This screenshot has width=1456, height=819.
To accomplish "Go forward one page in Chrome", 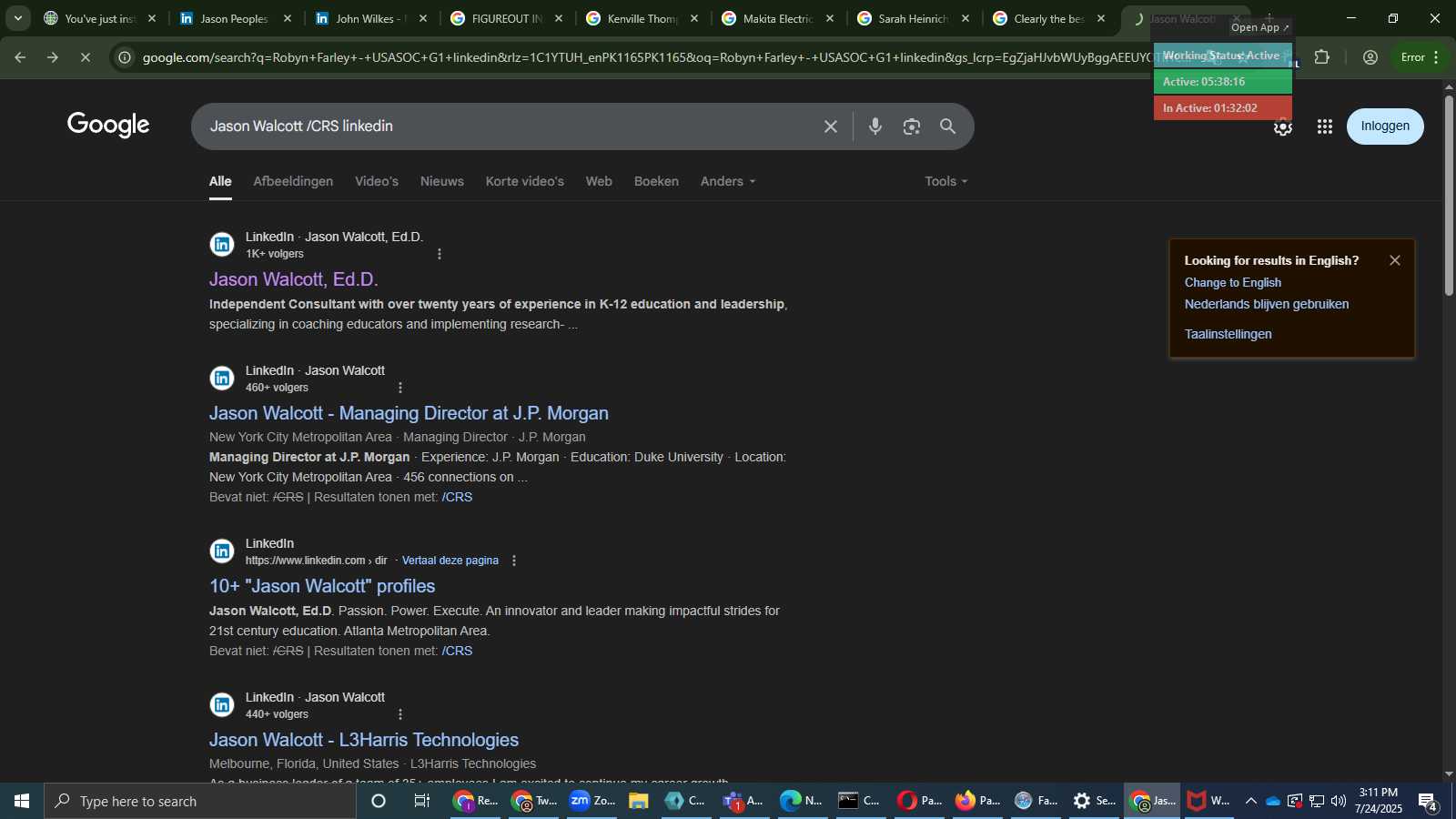I will tap(53, 57).
